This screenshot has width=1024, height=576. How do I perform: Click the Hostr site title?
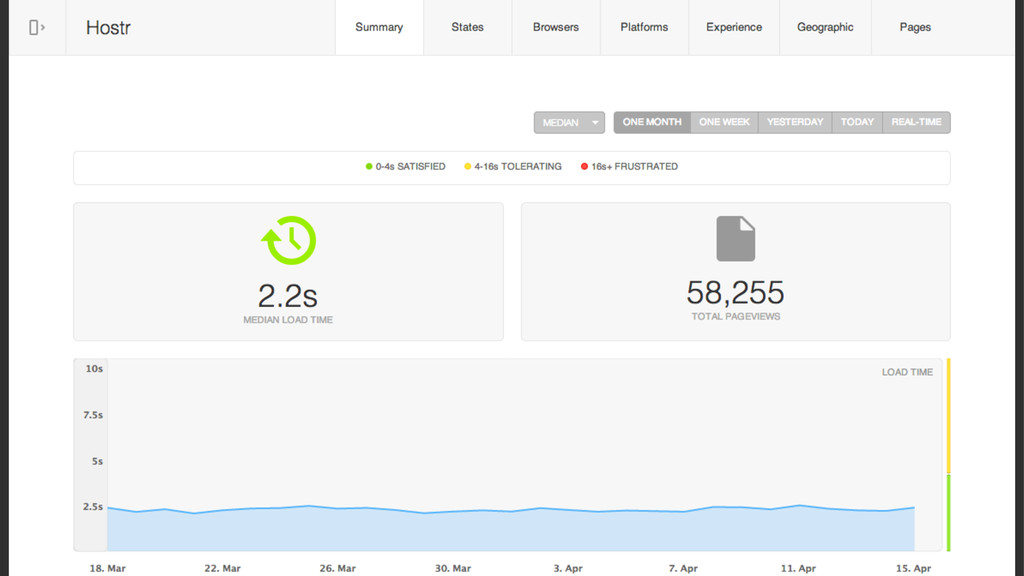tap(108, 27)
